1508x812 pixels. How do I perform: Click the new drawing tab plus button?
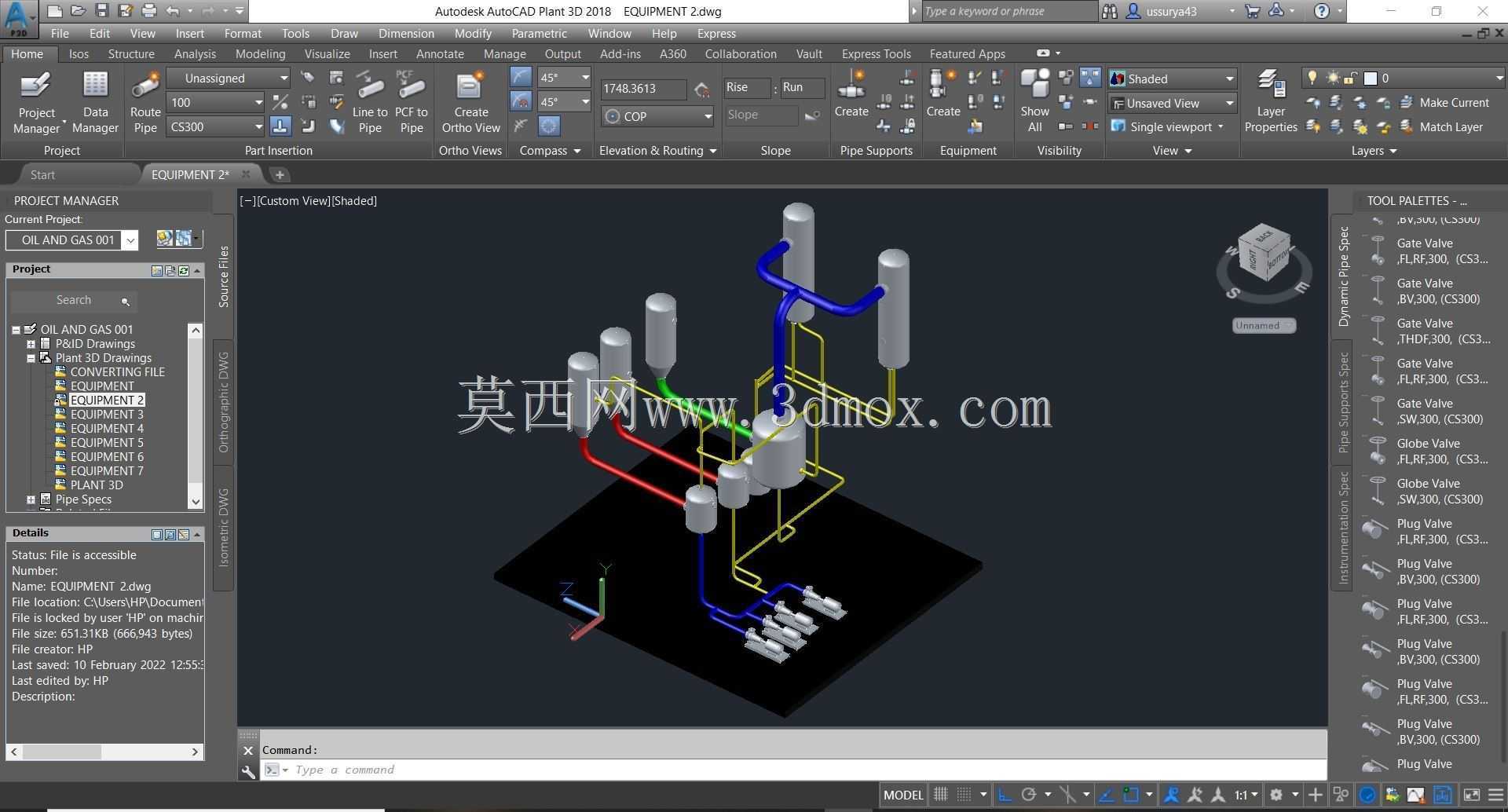[280, 174]
